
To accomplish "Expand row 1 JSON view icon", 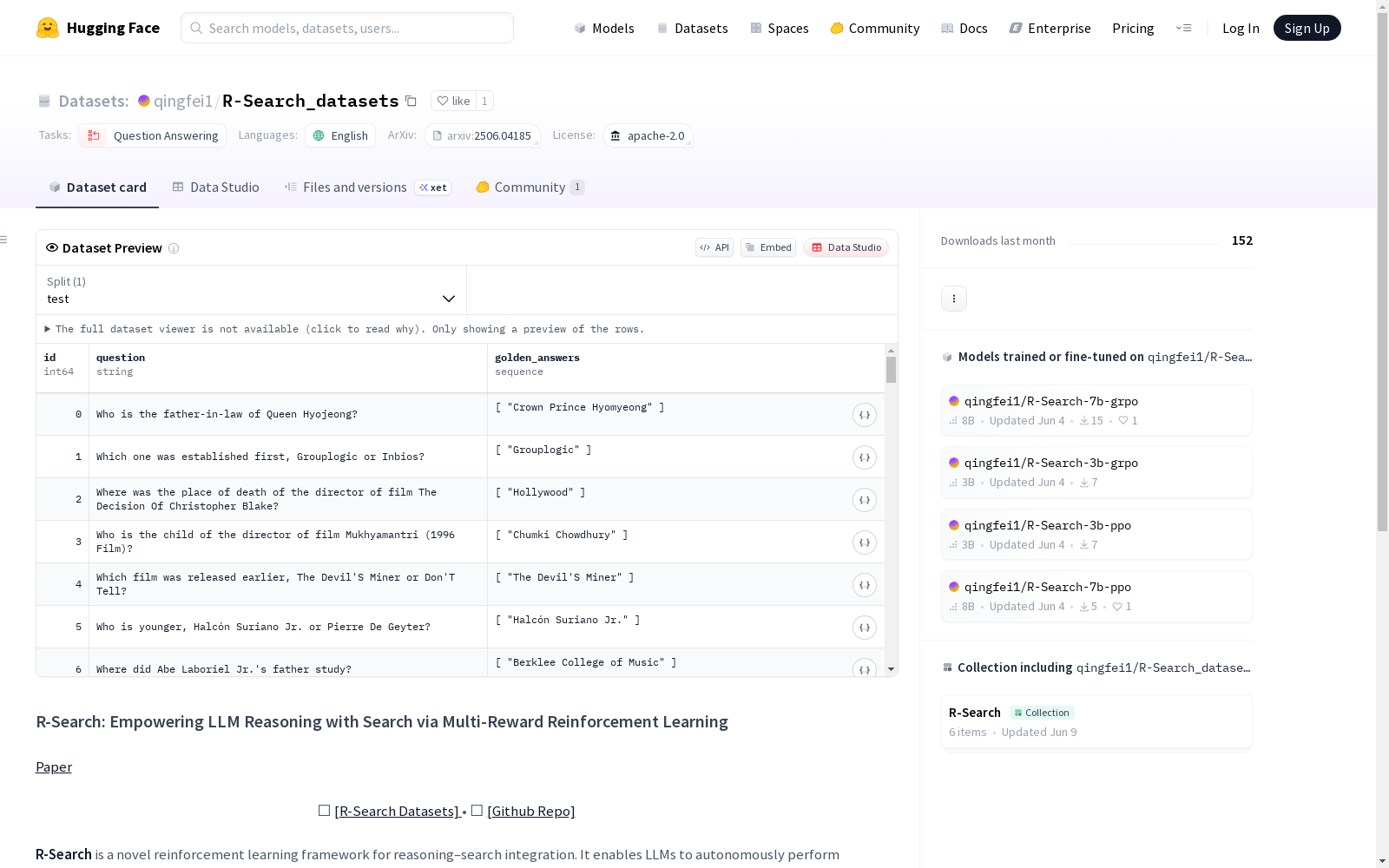I will coord(864,457).
